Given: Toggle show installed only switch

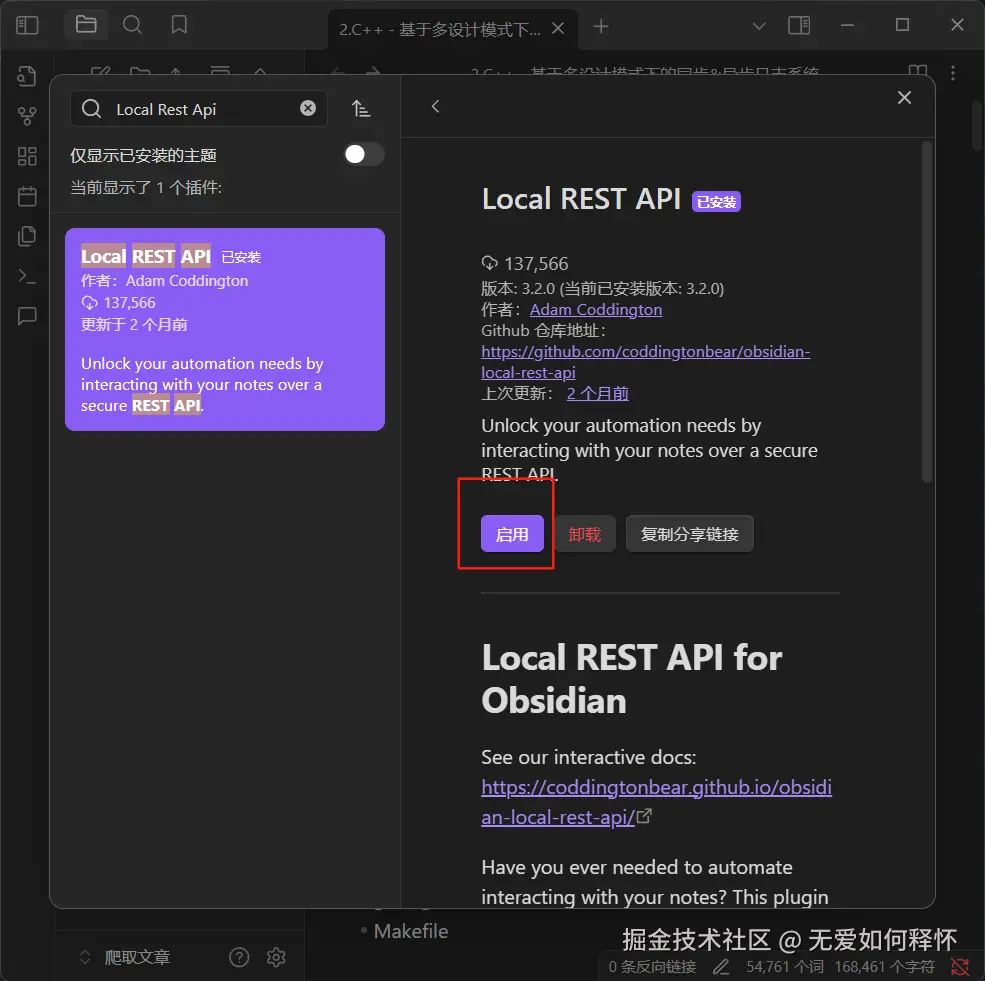Looking at the screenshot, I should click(x=363, y=154).
